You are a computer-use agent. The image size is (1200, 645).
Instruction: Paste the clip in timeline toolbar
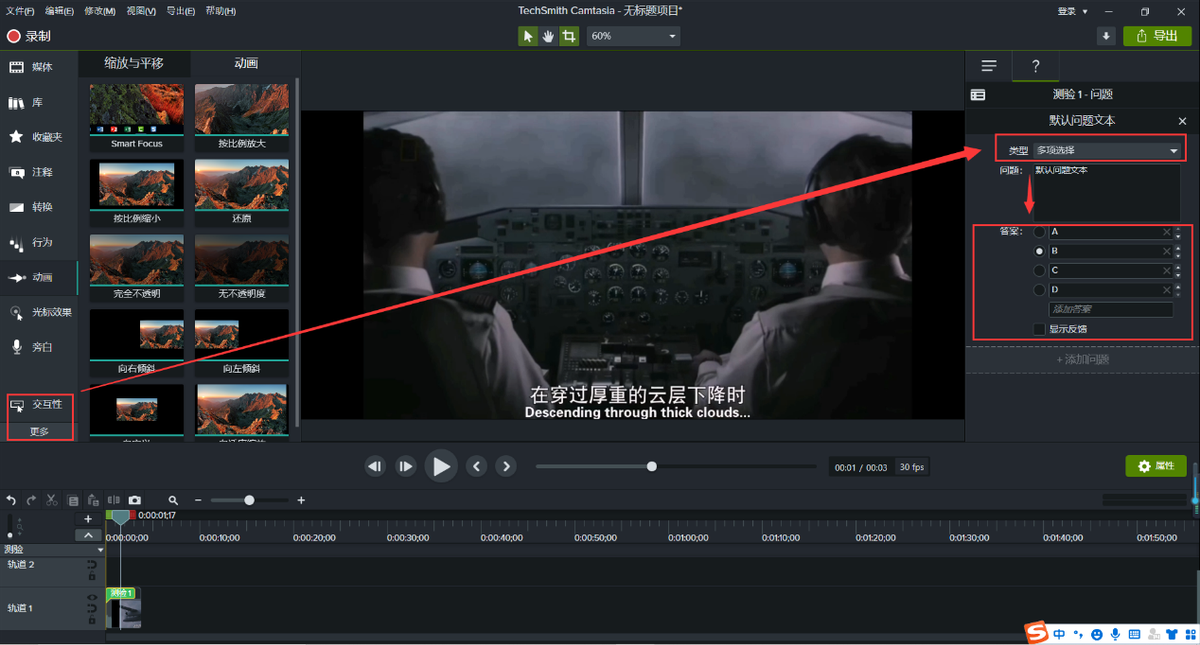[93, 500]
